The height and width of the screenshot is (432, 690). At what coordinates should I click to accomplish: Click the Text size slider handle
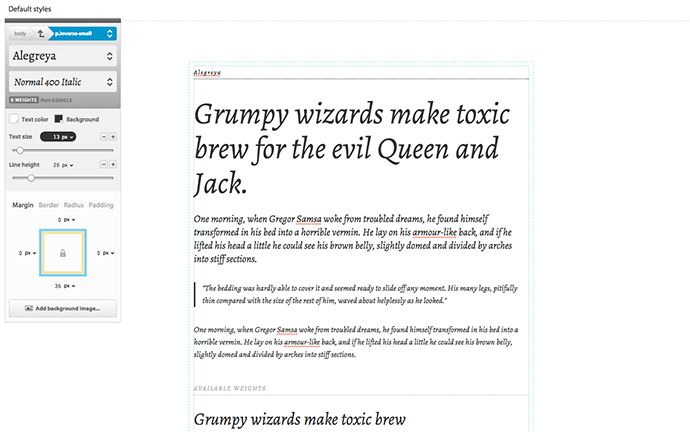click(x=19, y=150)
